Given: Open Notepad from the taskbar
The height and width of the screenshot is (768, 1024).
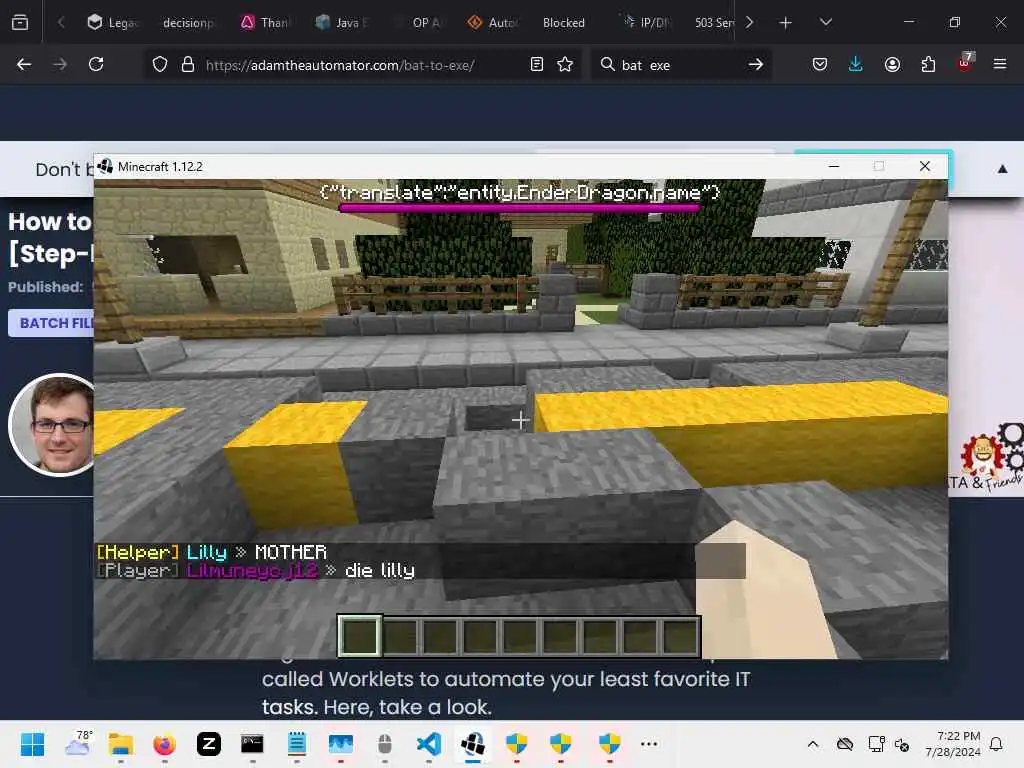Looking at the screenshot, I should tap(296, 744).
